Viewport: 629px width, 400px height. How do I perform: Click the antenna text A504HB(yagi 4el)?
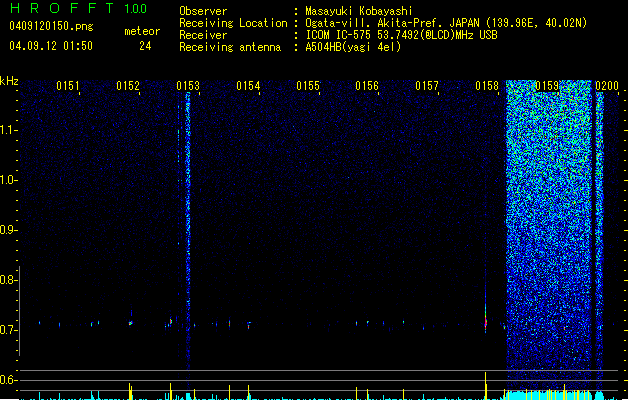point(353,47)
